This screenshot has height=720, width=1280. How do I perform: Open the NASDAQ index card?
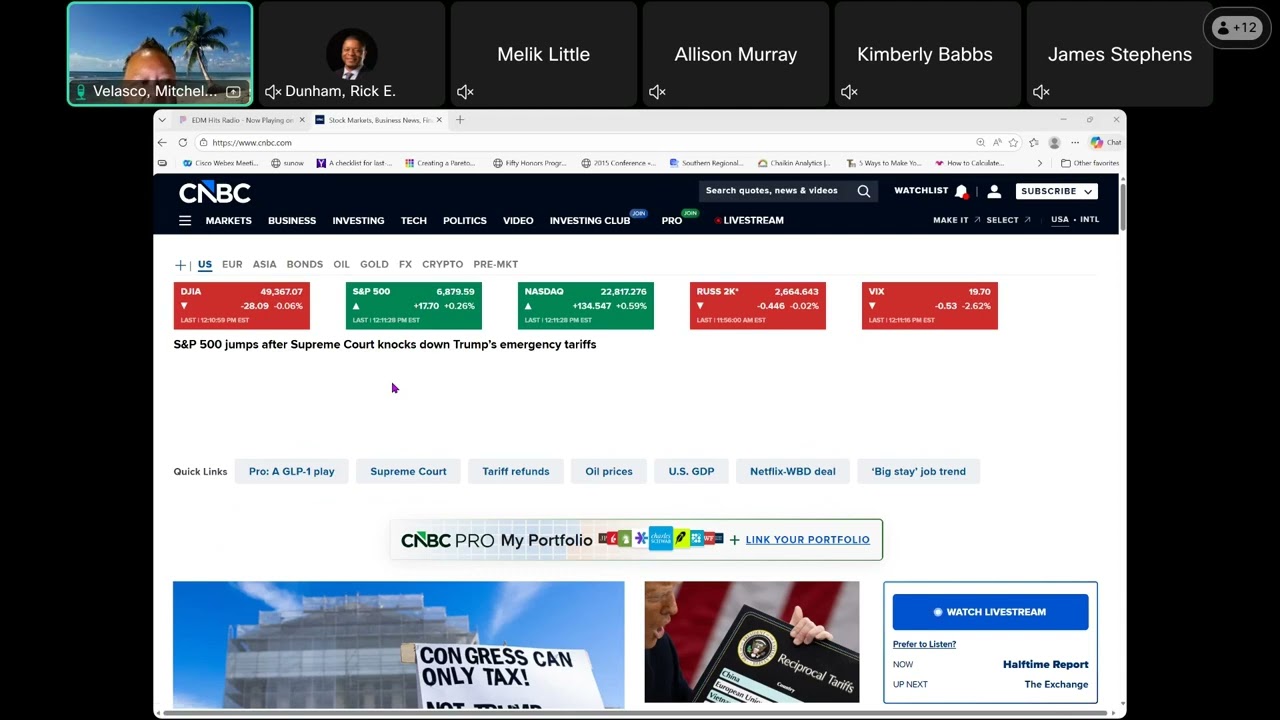[x=586, y=306]
